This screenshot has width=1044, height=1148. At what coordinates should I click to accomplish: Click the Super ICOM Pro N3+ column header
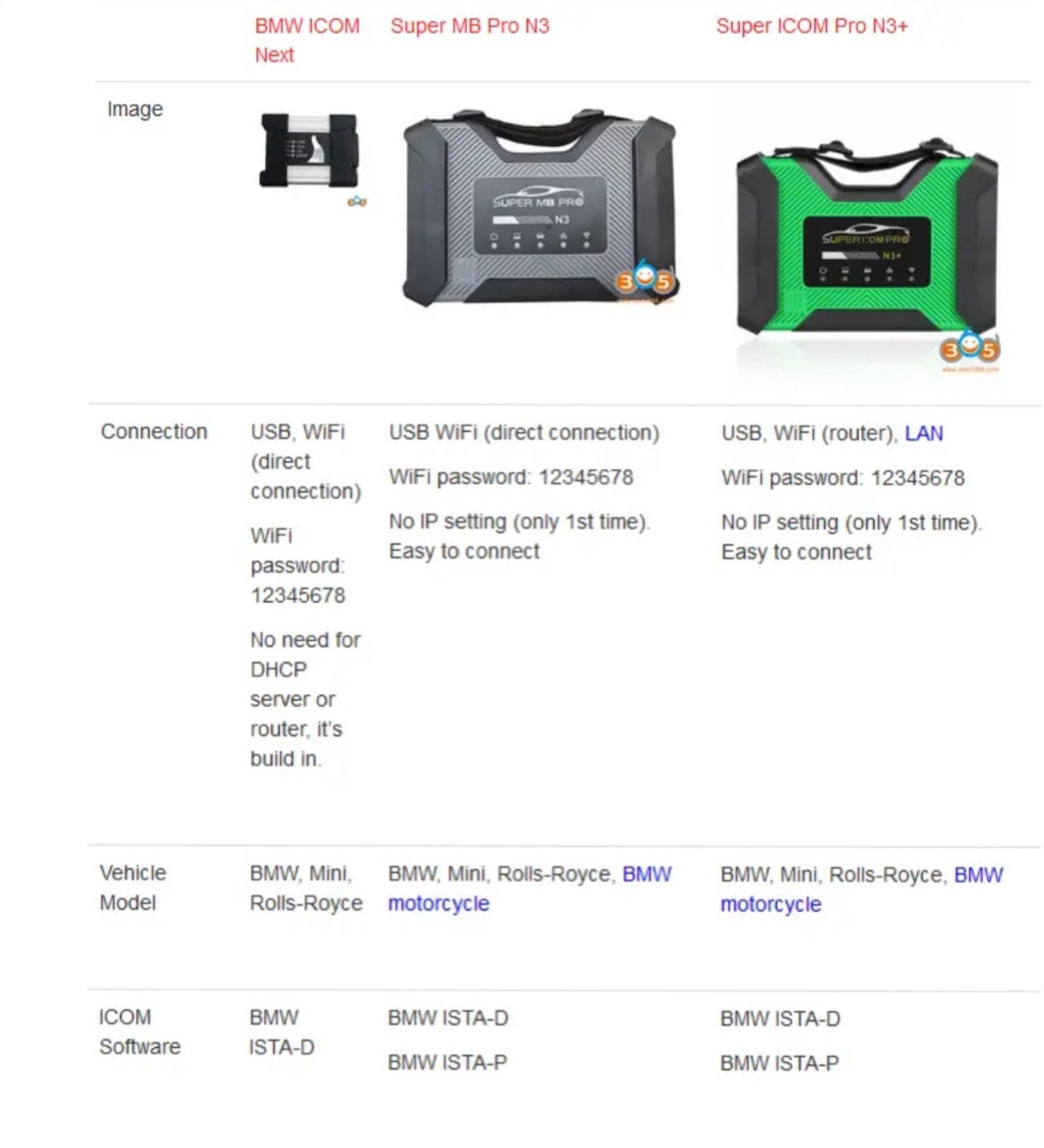812,26
